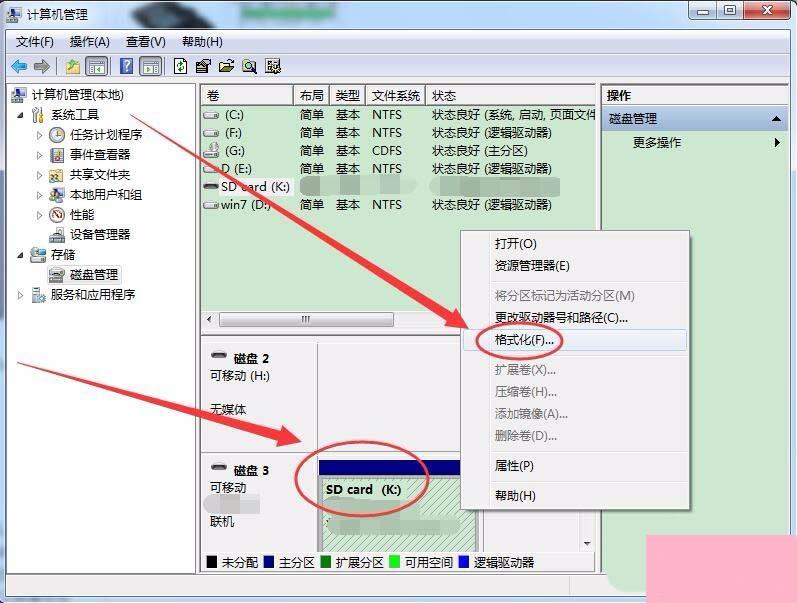This screenshot has height=603, width=797.
Task: Click the File System (文件系统) column header
Action: (x=395, y=96)
